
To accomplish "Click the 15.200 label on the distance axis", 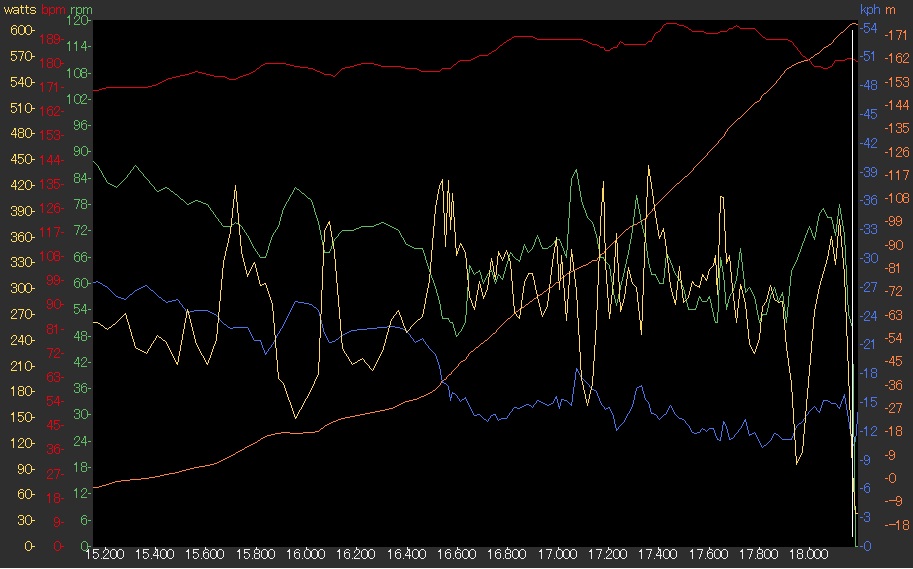I will pyautogui.click(x=105, y=554).
